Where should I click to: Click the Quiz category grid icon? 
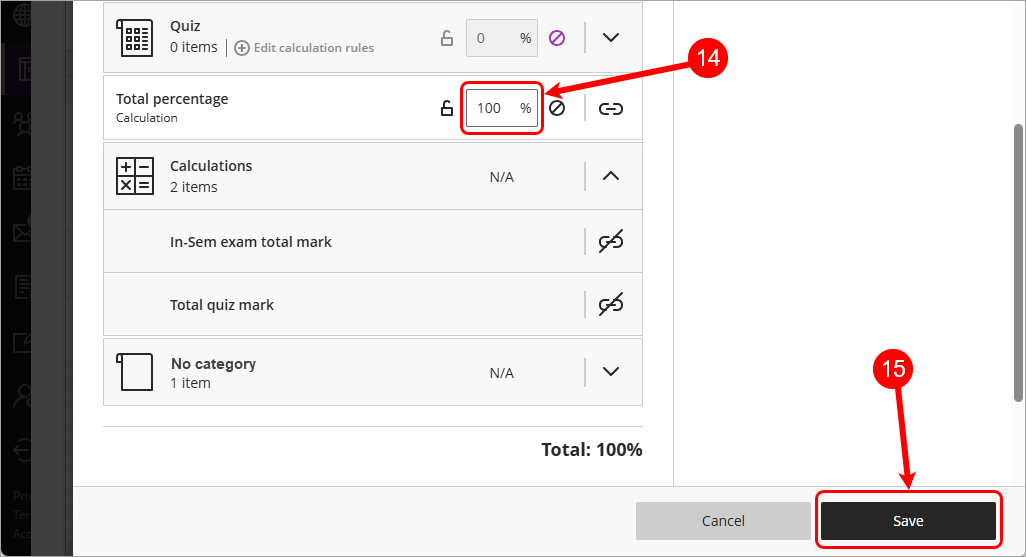135,37
